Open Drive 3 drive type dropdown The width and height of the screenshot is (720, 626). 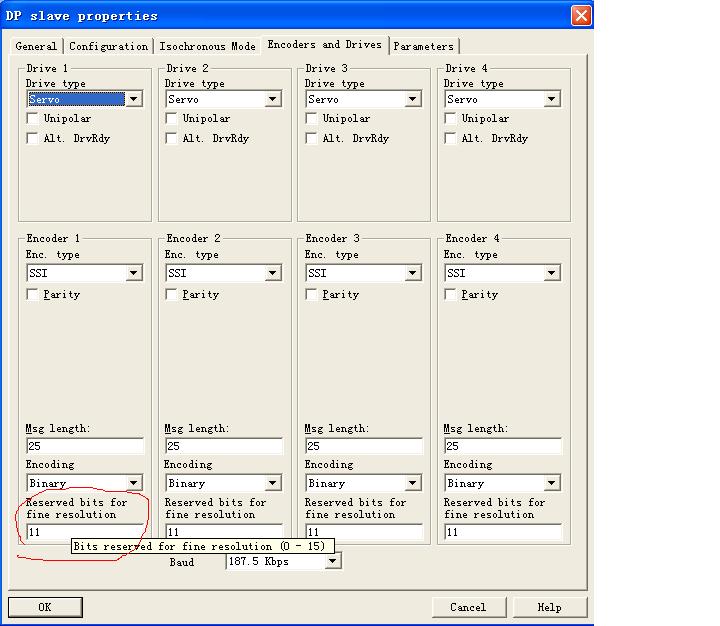coord(364,99)
